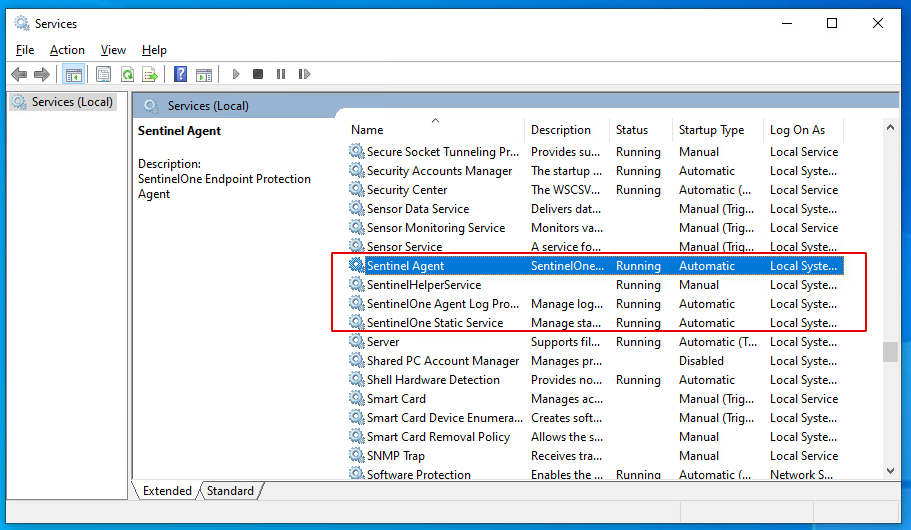Select Sensor Monitoring Service row
Viewport: 911px width, 530px height.
click(596, 228)
